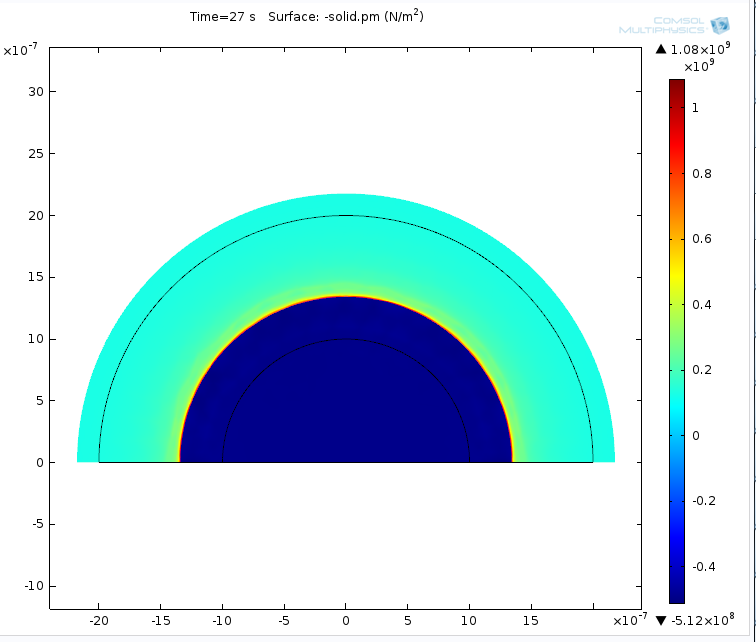Click the minimum value down-triangle marker
The width and height of the screenshot is (756, 642).
pyautogui.click(x=660, y=620)
